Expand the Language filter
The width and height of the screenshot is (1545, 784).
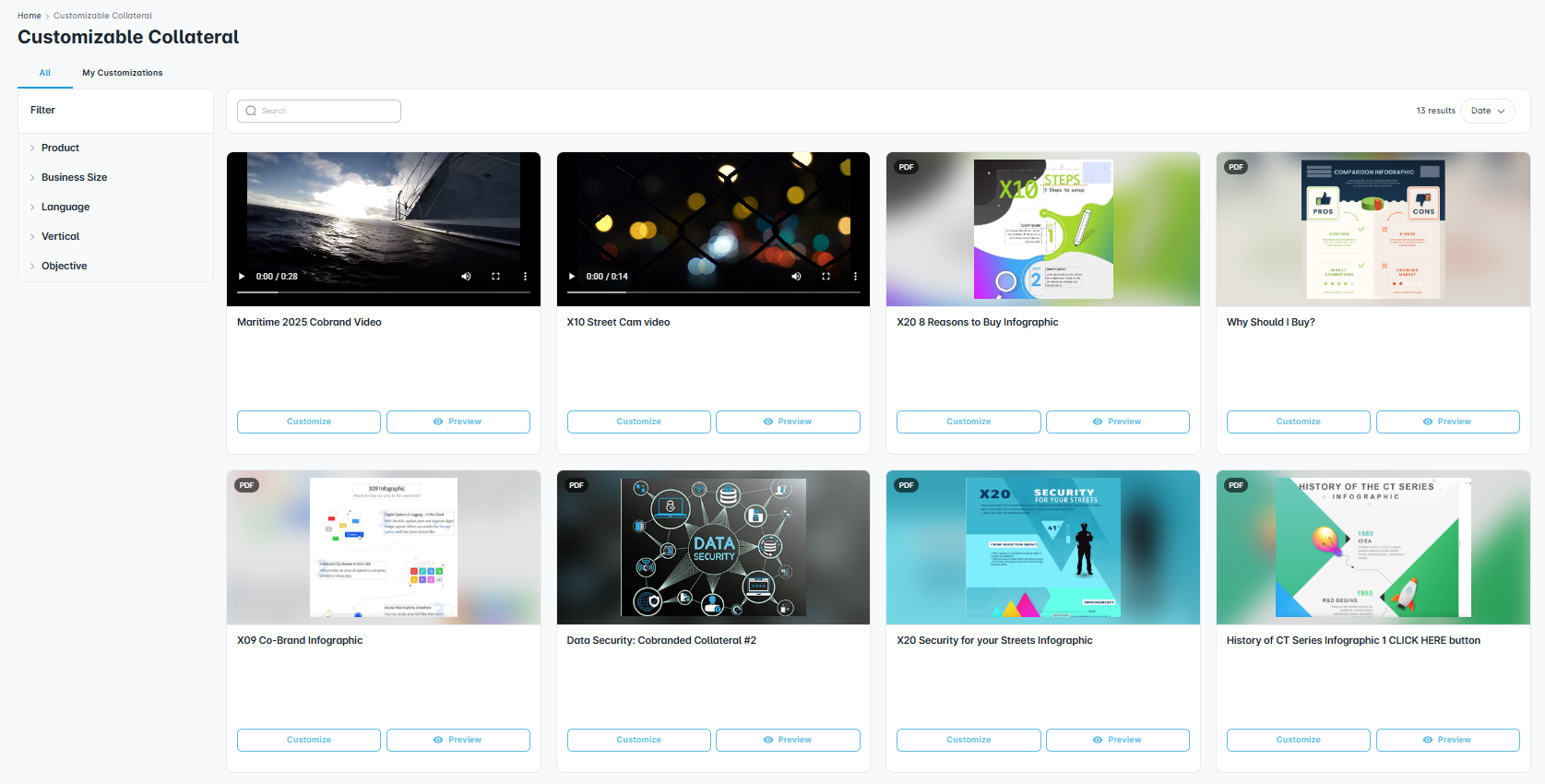coord(65,207)
